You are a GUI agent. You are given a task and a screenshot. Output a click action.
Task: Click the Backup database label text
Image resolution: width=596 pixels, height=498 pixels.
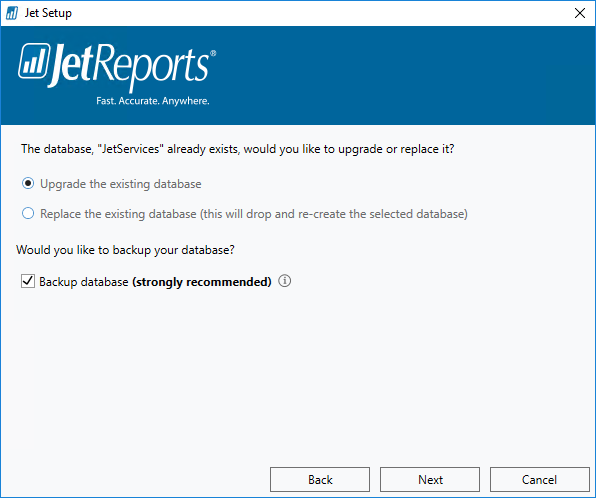coord(84,282)
